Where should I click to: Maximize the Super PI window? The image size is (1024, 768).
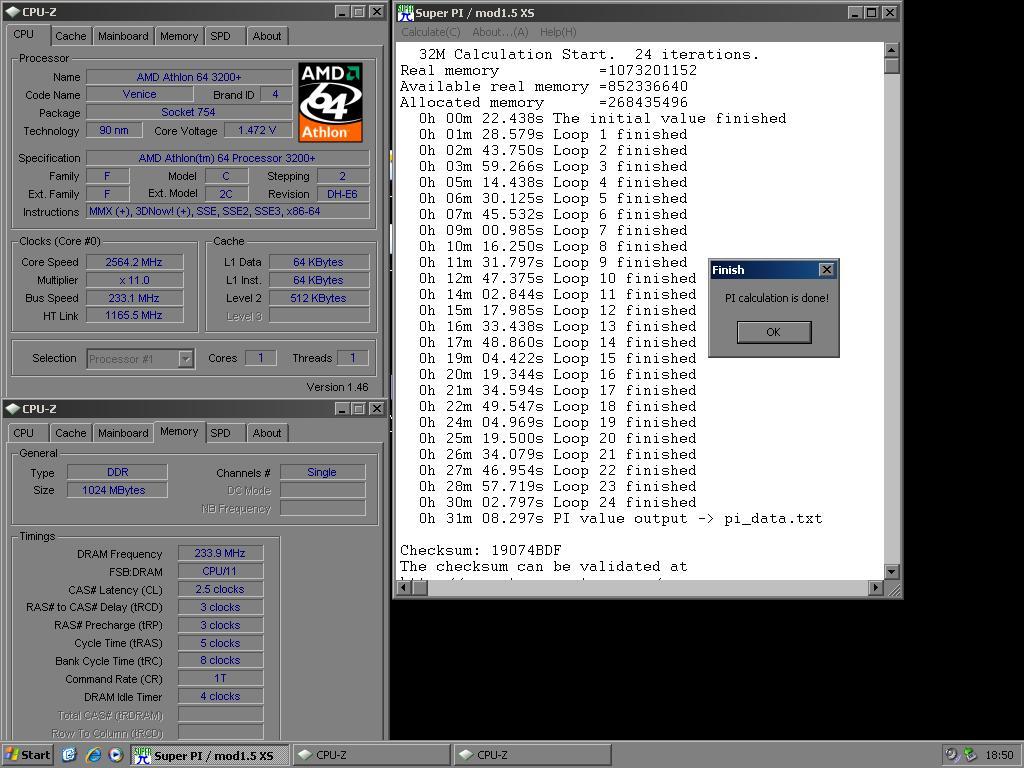[872, 12]
